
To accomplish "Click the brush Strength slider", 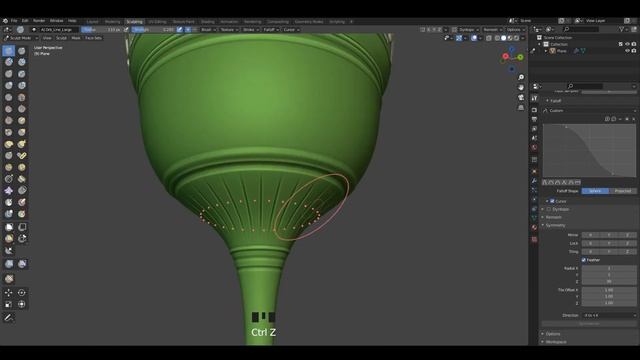I will (153, 29).
